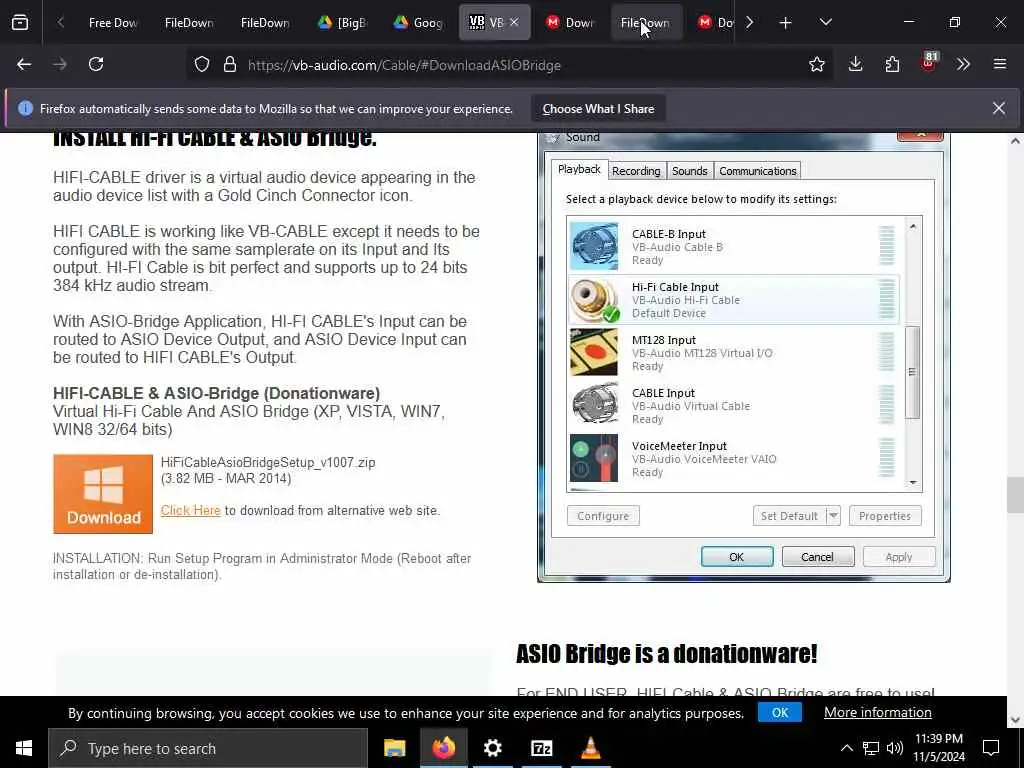
Task: Open the red extension badge with 81
Action: [x=928, y=63]
